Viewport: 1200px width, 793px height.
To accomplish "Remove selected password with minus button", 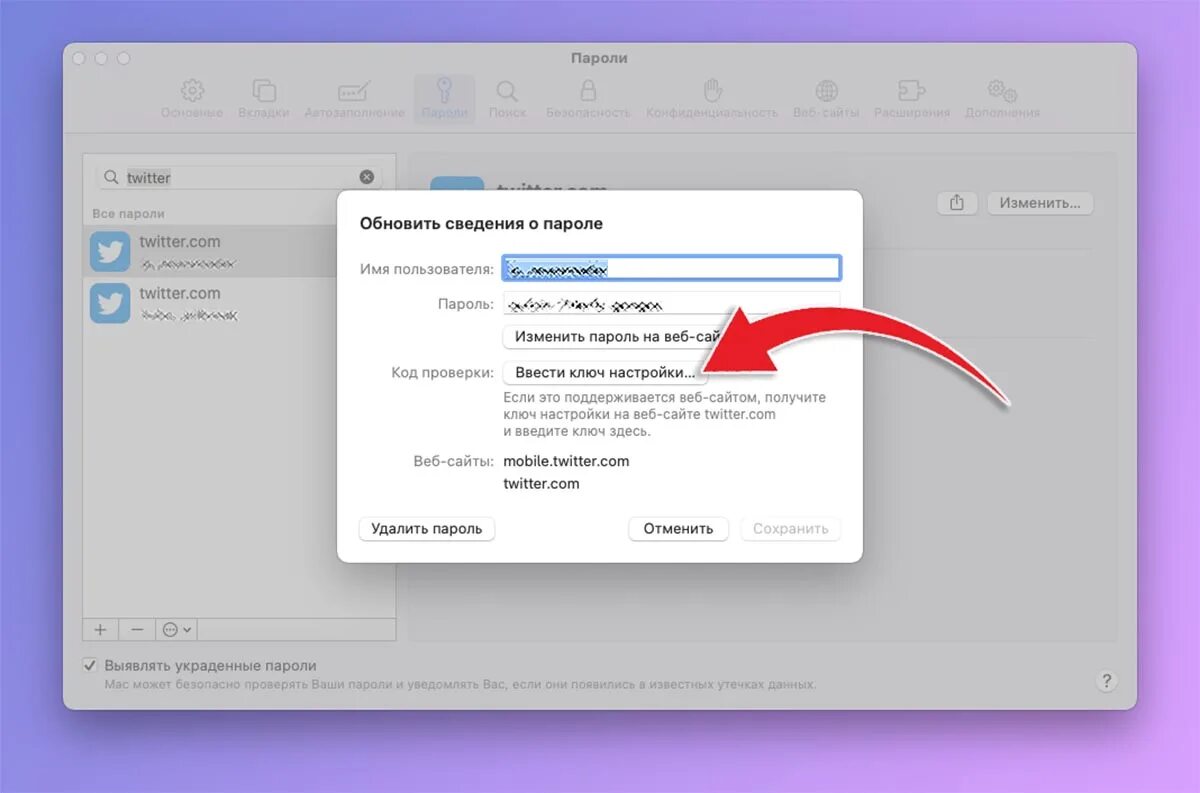I will point(137,630).
